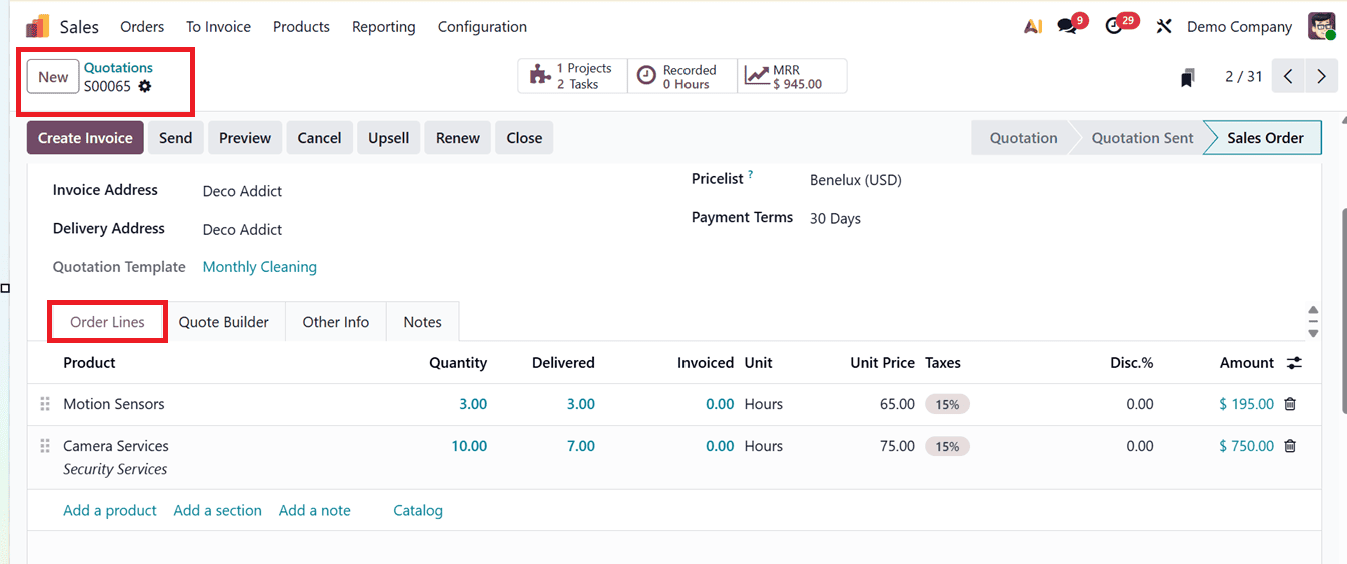
Task: Open the MRR $ 945.00 smart button
Action: point(792,76)
